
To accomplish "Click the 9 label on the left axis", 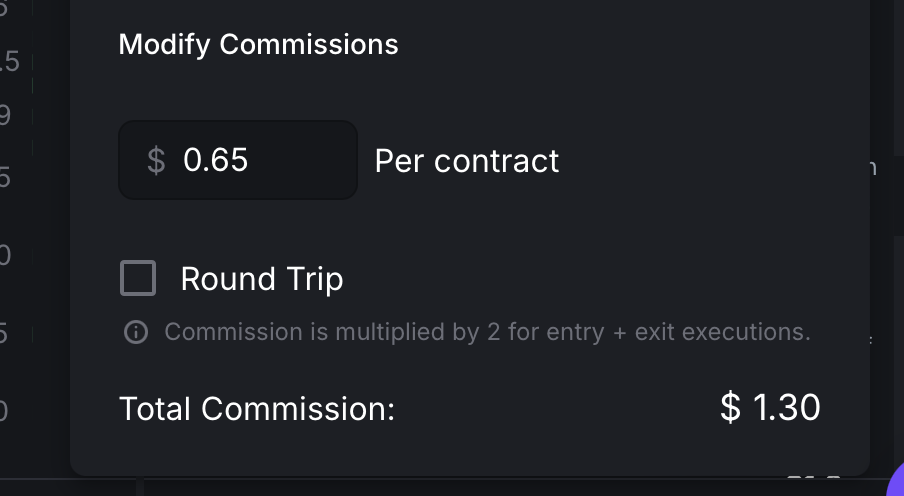I will coord(5,116).
